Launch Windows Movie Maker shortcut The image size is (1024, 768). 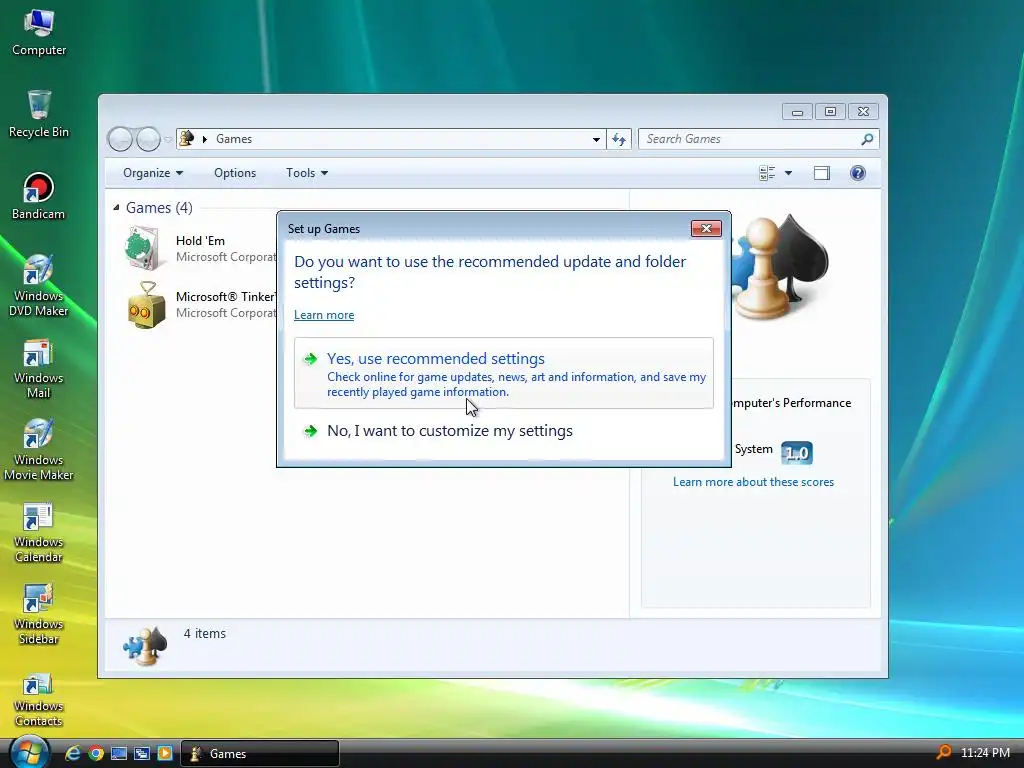click(39, 449)
